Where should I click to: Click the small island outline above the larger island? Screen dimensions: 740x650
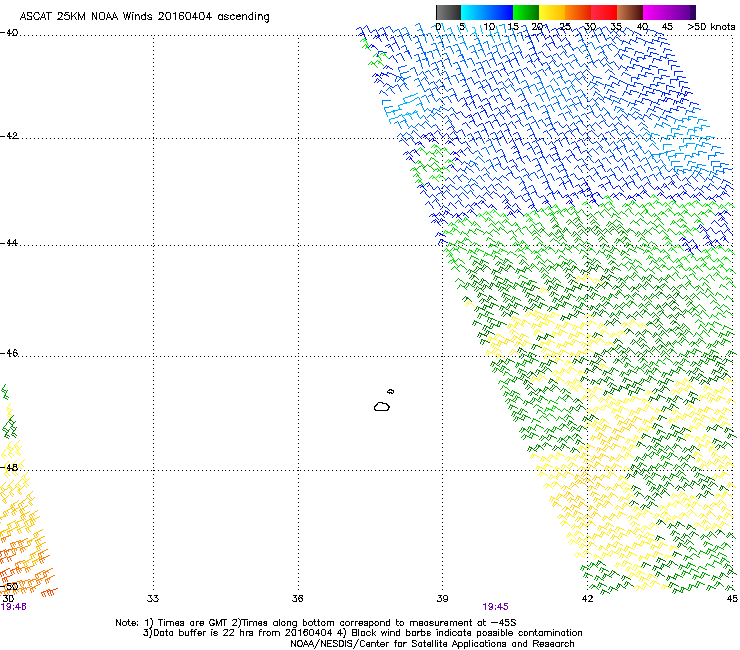[x=391, y=391]
